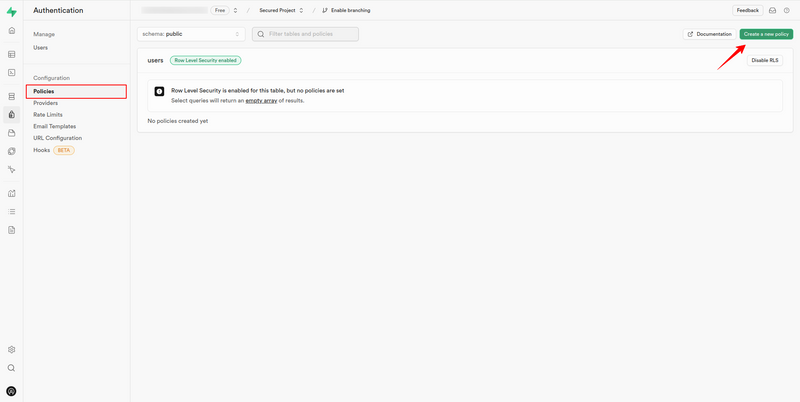800x402 pixels.
Task: Open the notifications inbox icon
Action: pyautogui.click(x=772, y=10)
